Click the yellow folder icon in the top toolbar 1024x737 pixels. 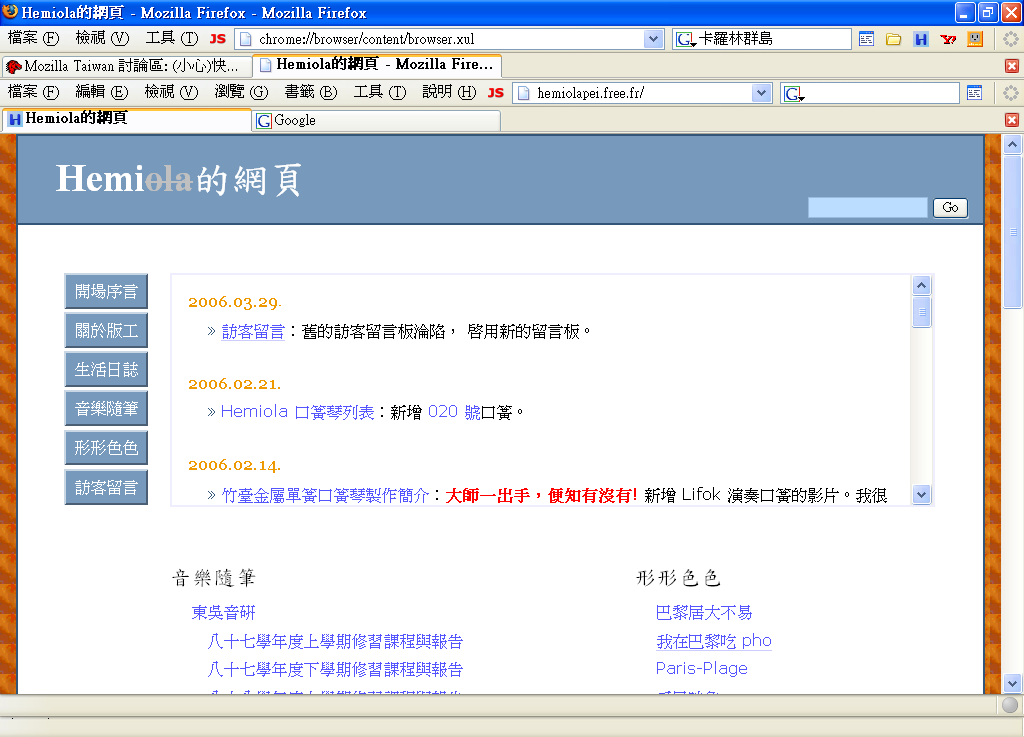pos(893,39)
